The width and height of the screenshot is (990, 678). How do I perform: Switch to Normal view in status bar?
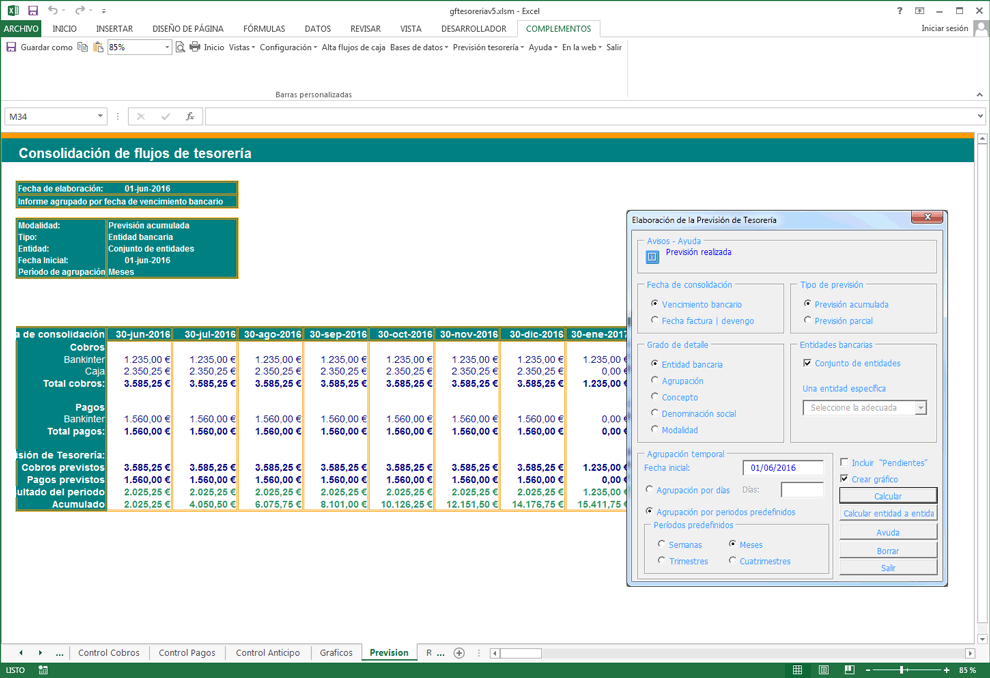797,670
